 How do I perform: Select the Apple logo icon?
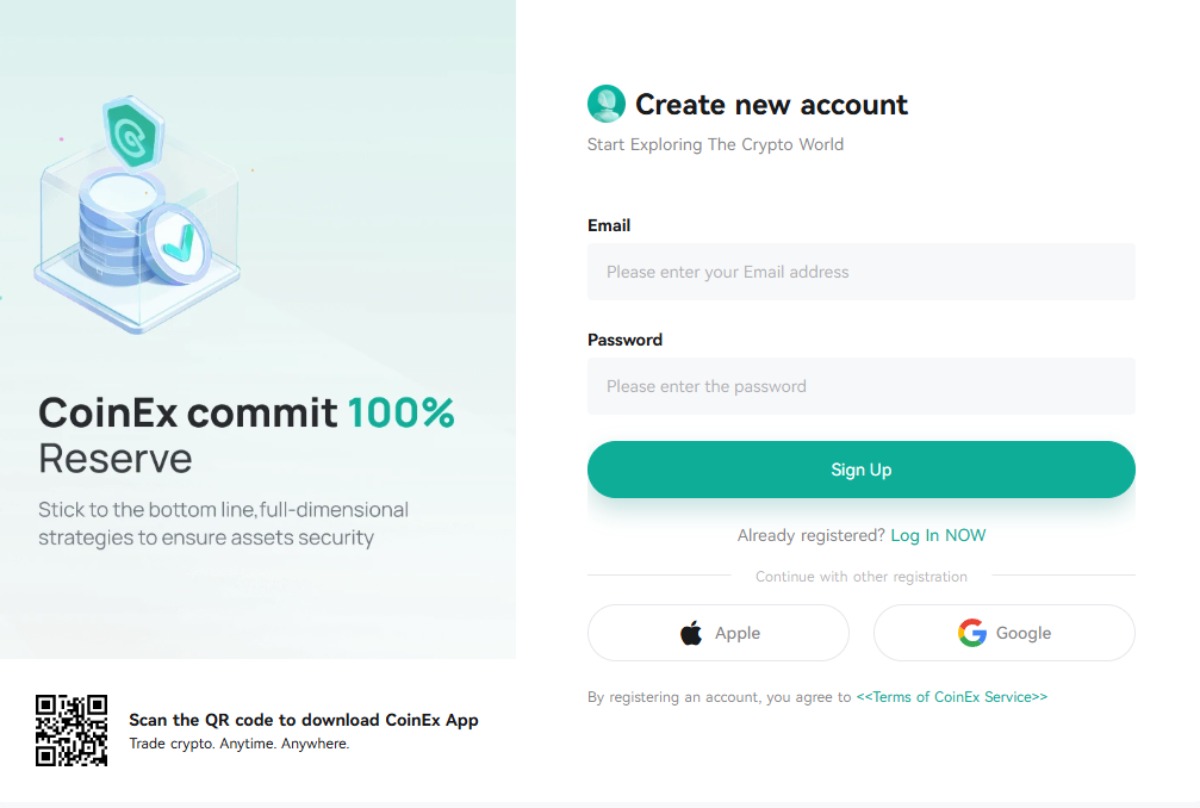pyautogui.click(x=689, y=632)
